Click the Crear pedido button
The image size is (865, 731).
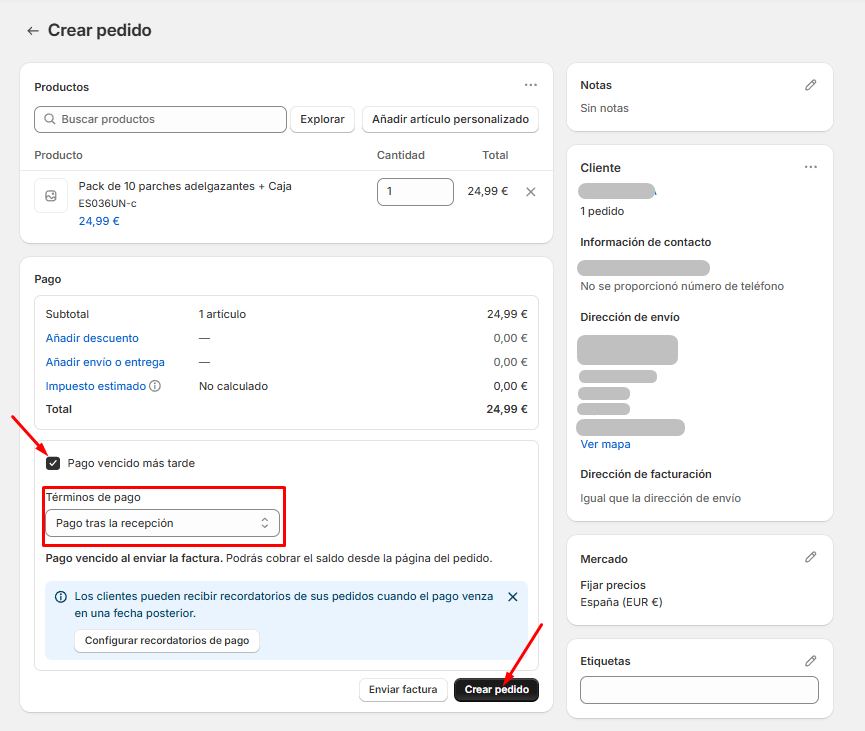496,690
